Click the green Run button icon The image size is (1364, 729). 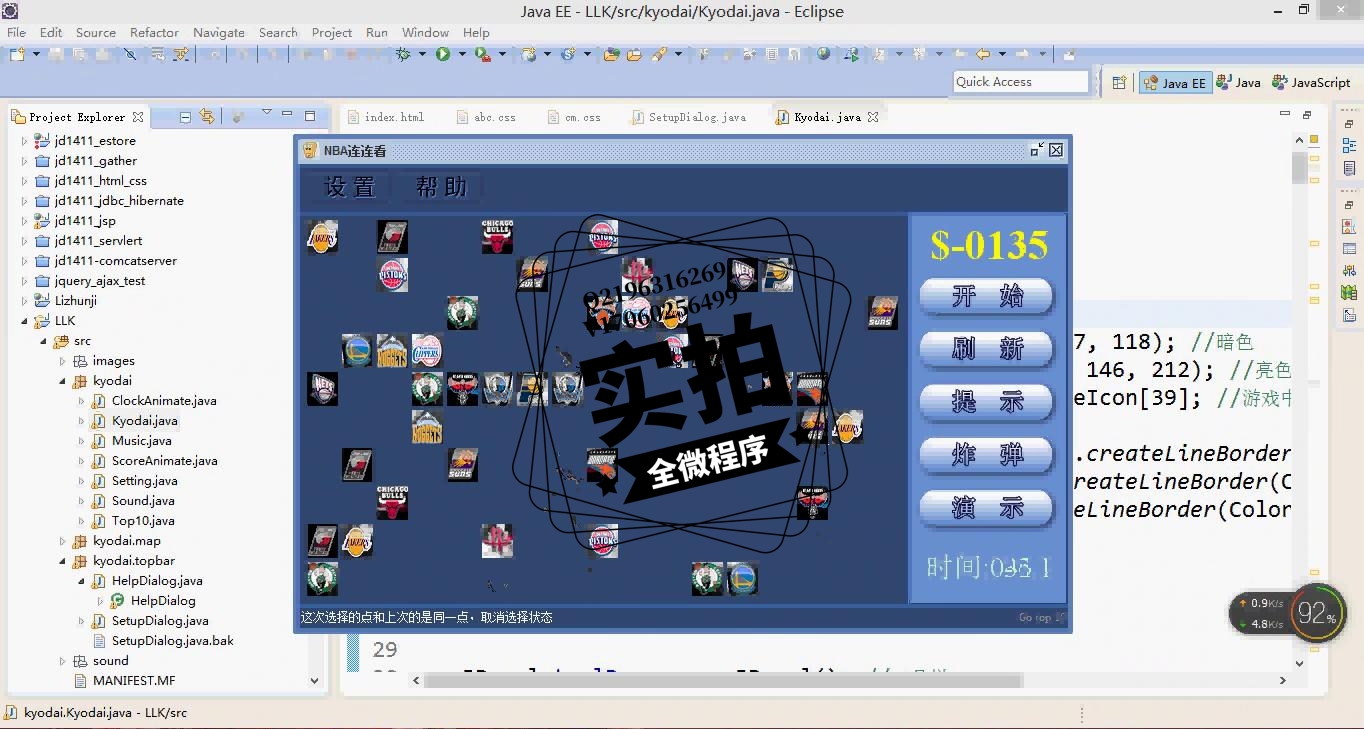pyautogui.click(x=443, y=55)
